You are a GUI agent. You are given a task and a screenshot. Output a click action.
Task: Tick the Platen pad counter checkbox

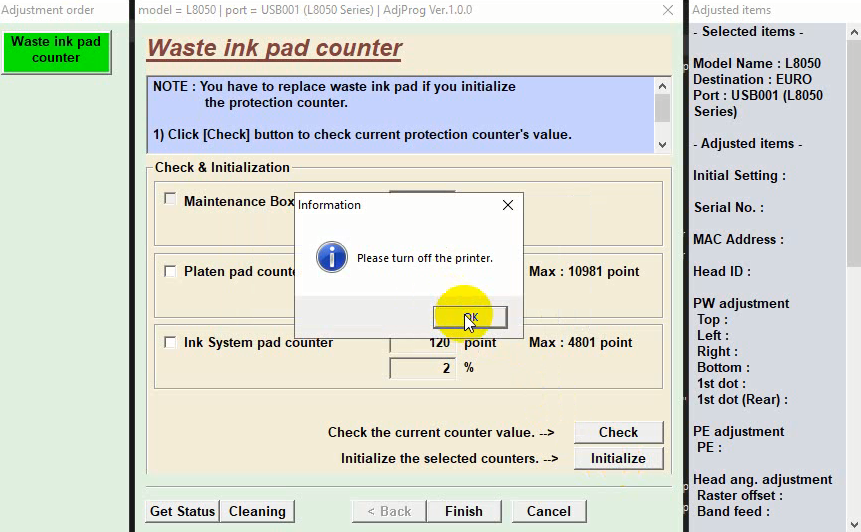(170, 271)
